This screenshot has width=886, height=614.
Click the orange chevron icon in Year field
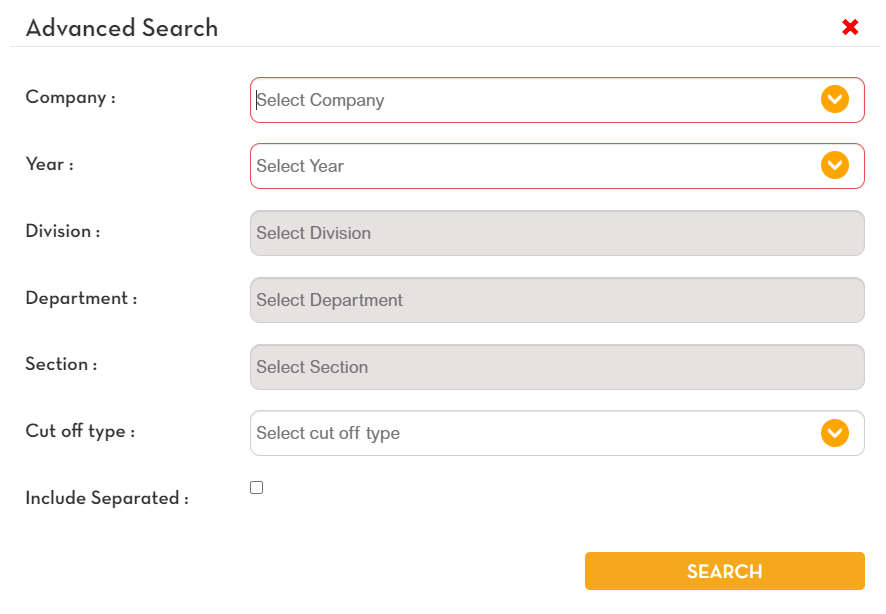pyautogui.click(x=835, y=165)
